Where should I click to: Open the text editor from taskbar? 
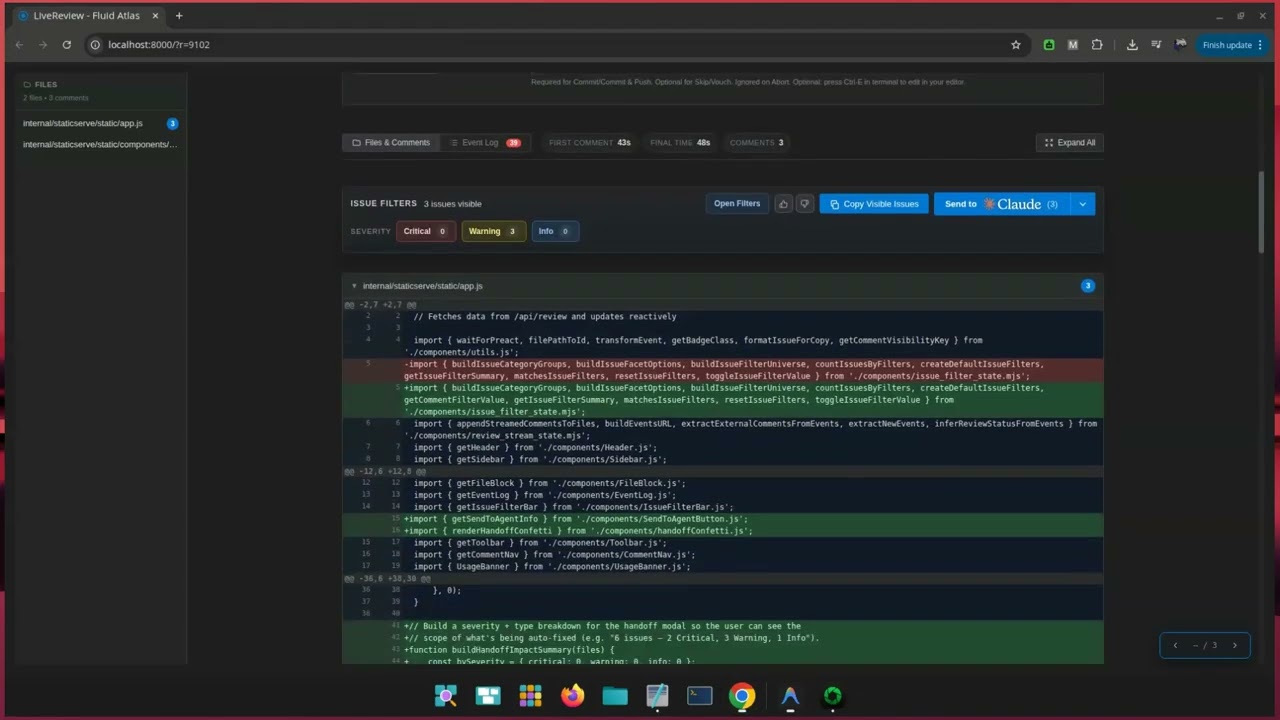tap(657, 697)
